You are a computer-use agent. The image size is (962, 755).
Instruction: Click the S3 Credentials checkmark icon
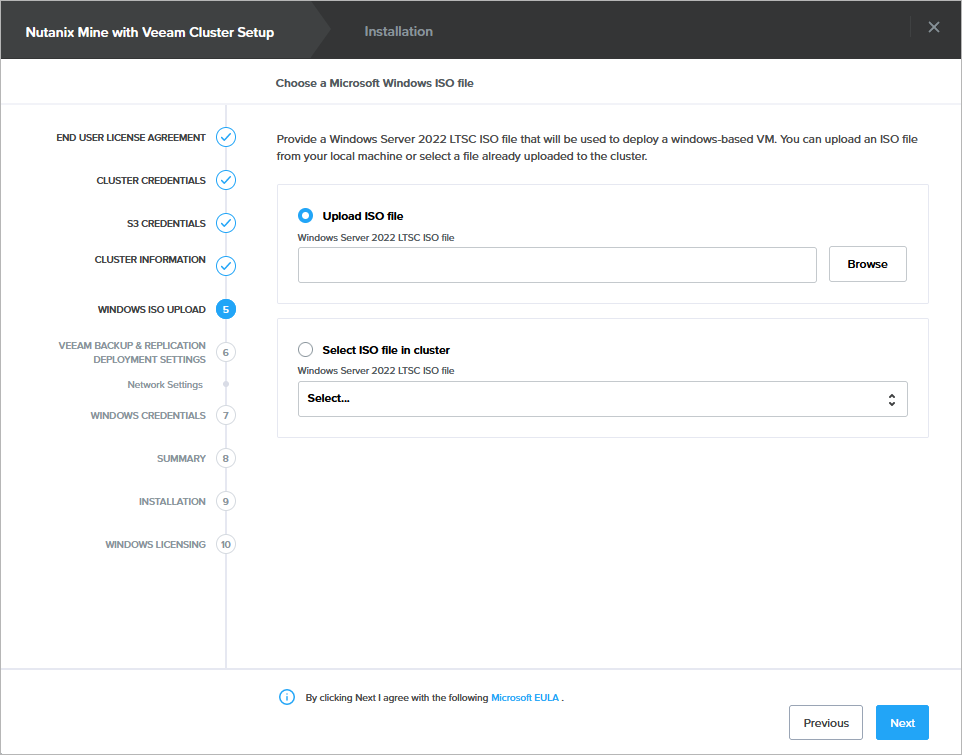pos(226,223)
